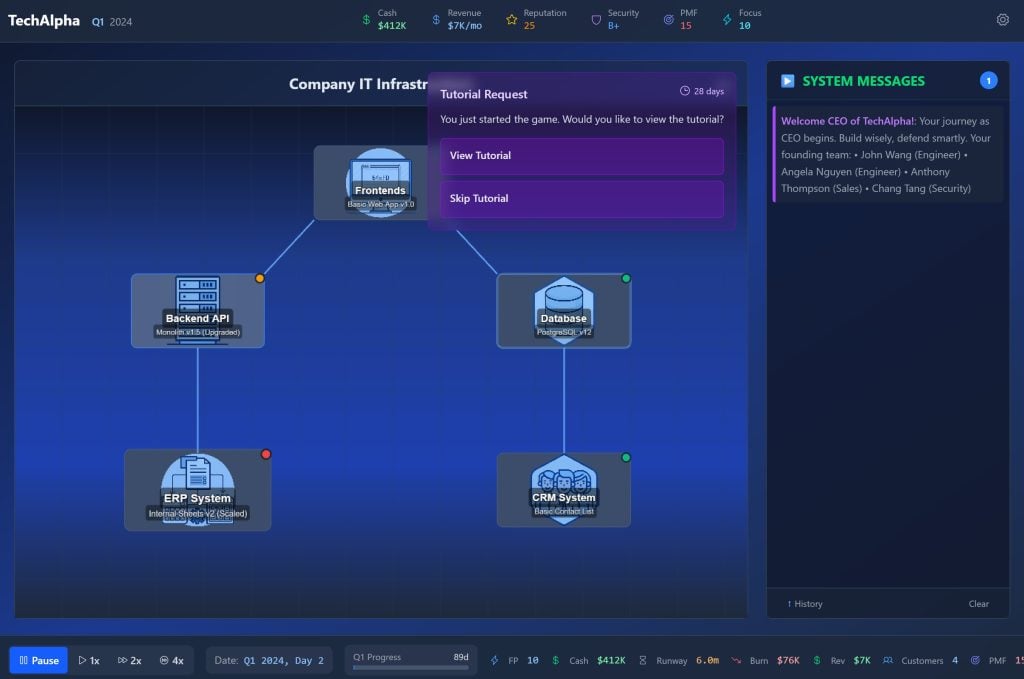Toggle the orange status light on Backend API
1024x679 pixels.
point(260,279)
